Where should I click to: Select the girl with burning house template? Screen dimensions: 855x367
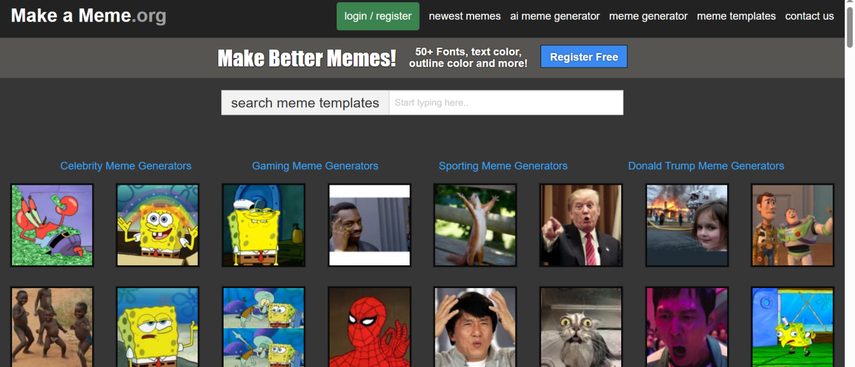[687, 225]
